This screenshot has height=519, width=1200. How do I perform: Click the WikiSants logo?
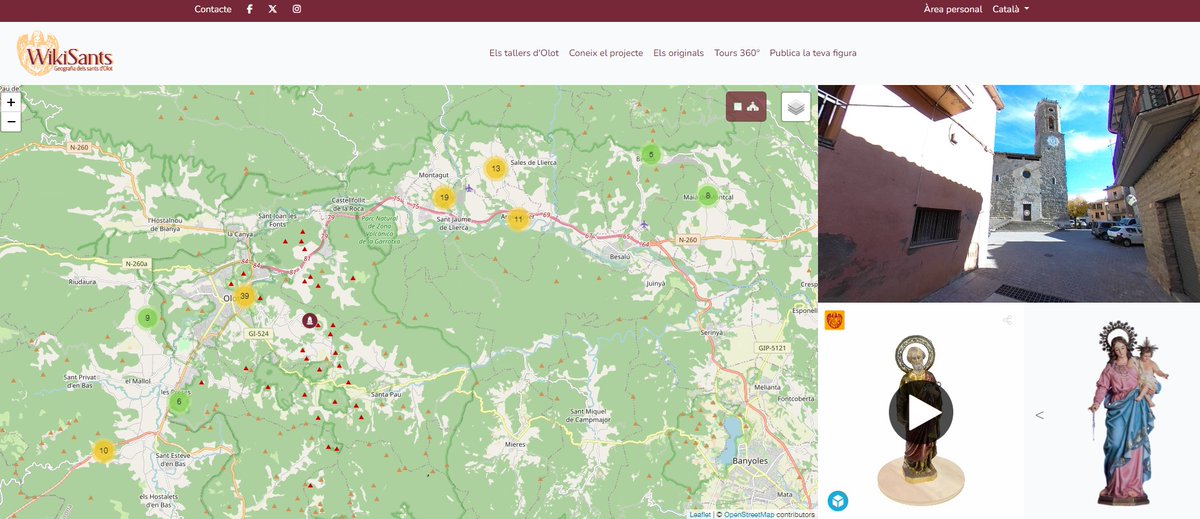[x=65, y=53]
